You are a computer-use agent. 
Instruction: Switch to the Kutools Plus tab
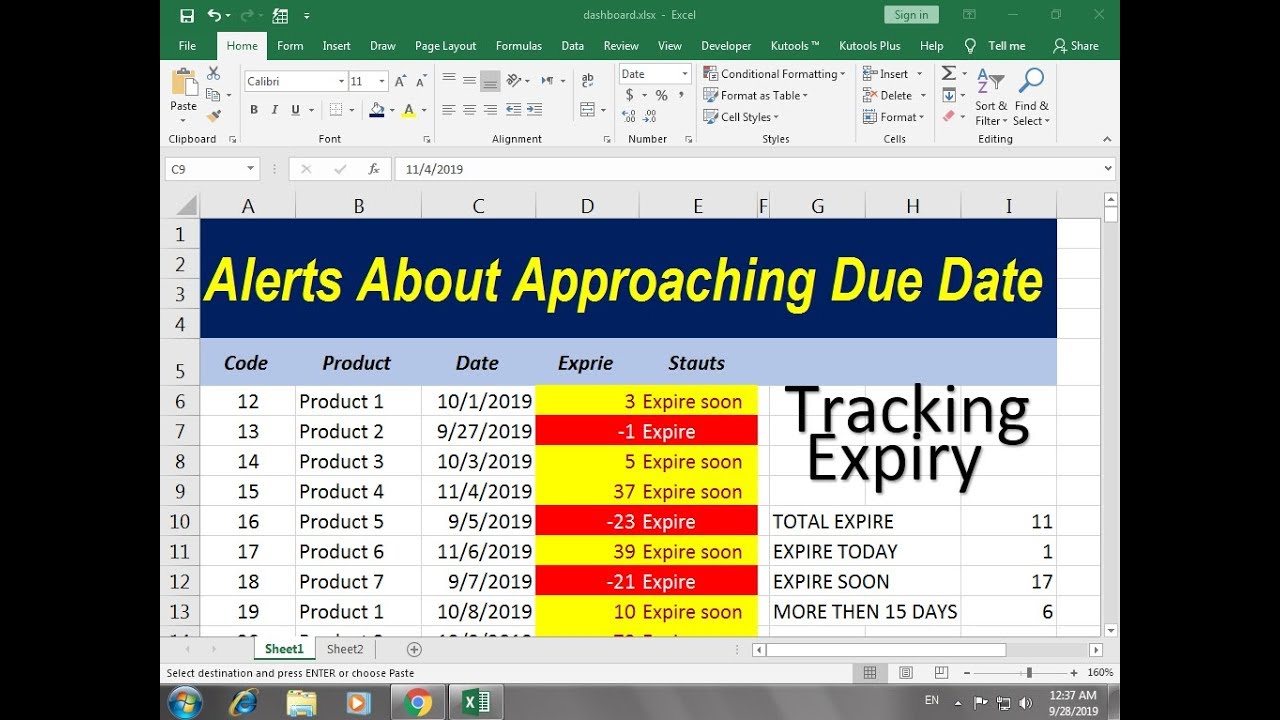point(870,46)
